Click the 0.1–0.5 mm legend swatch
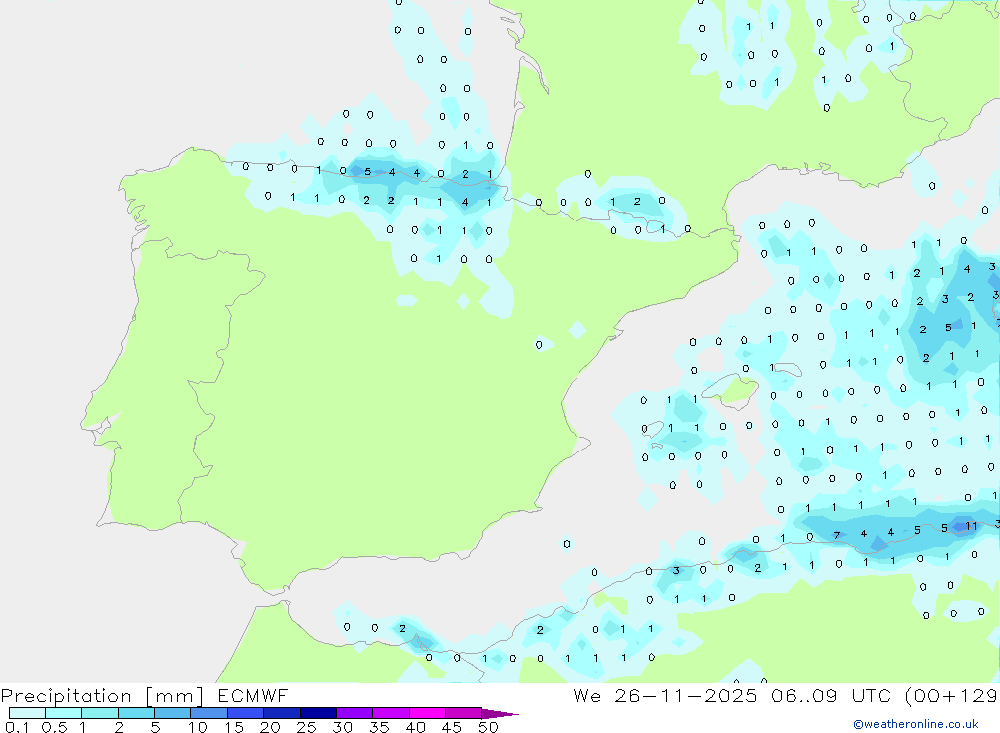1000x733 pixels. [27, 713]
